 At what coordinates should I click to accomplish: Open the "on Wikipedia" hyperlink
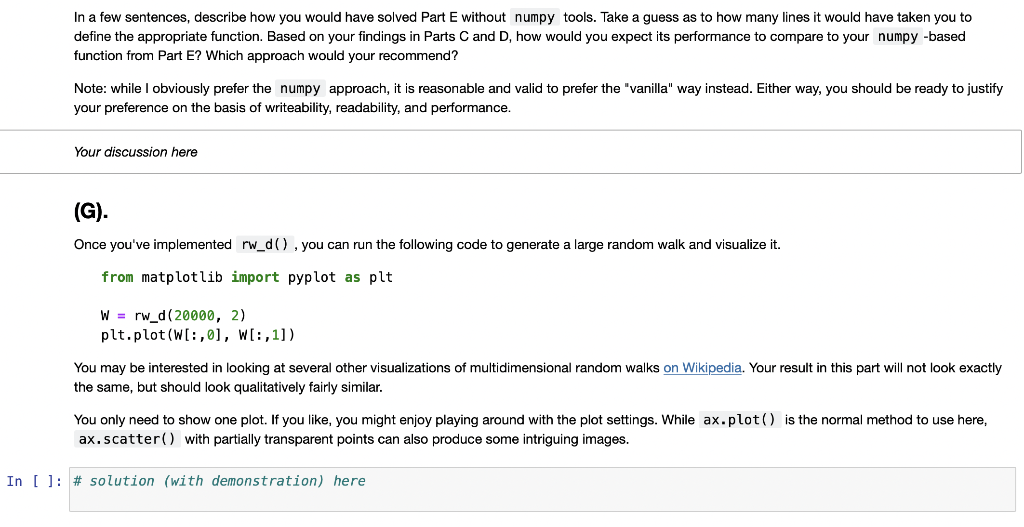[702, 368]
